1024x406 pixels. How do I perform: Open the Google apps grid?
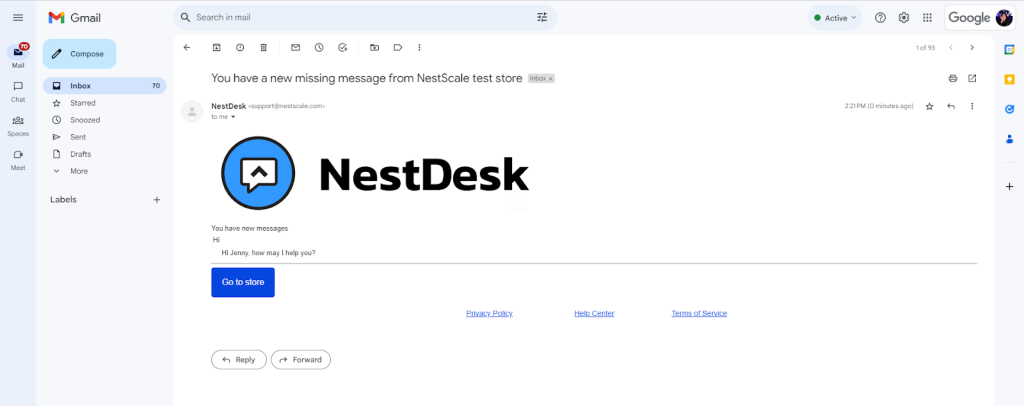pyautogui.click(x=927, y=18)
